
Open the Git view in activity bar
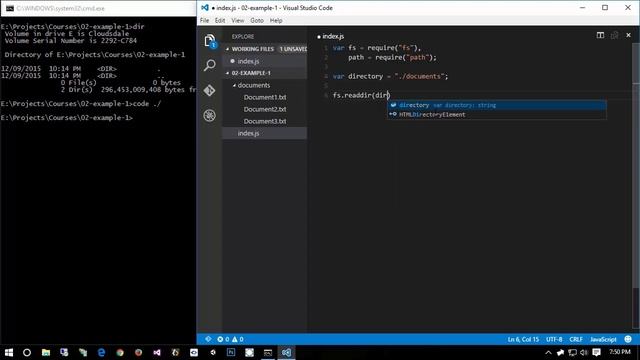coord(209,90)
